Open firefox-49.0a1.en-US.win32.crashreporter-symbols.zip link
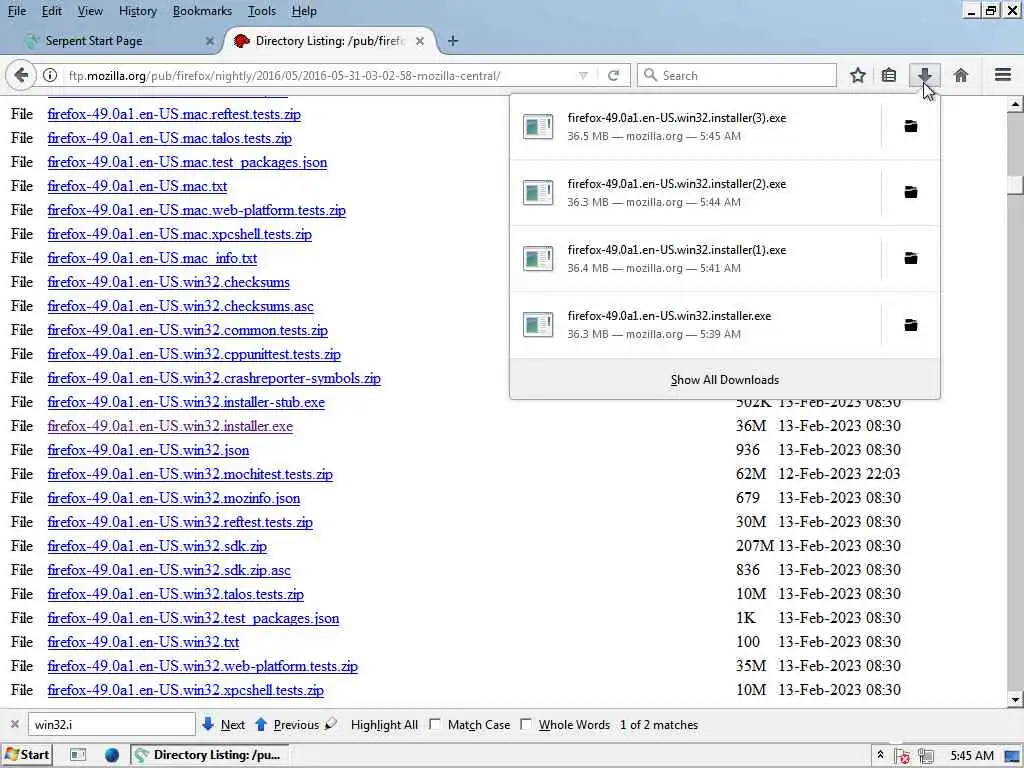Viewport: 1024px width, 768px height. [214, 378]
